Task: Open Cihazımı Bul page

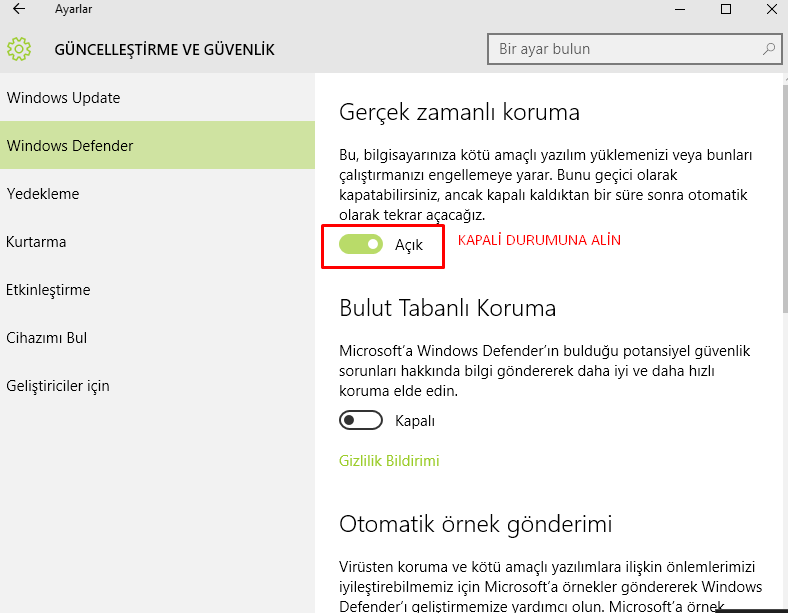Action: [46, 338]
